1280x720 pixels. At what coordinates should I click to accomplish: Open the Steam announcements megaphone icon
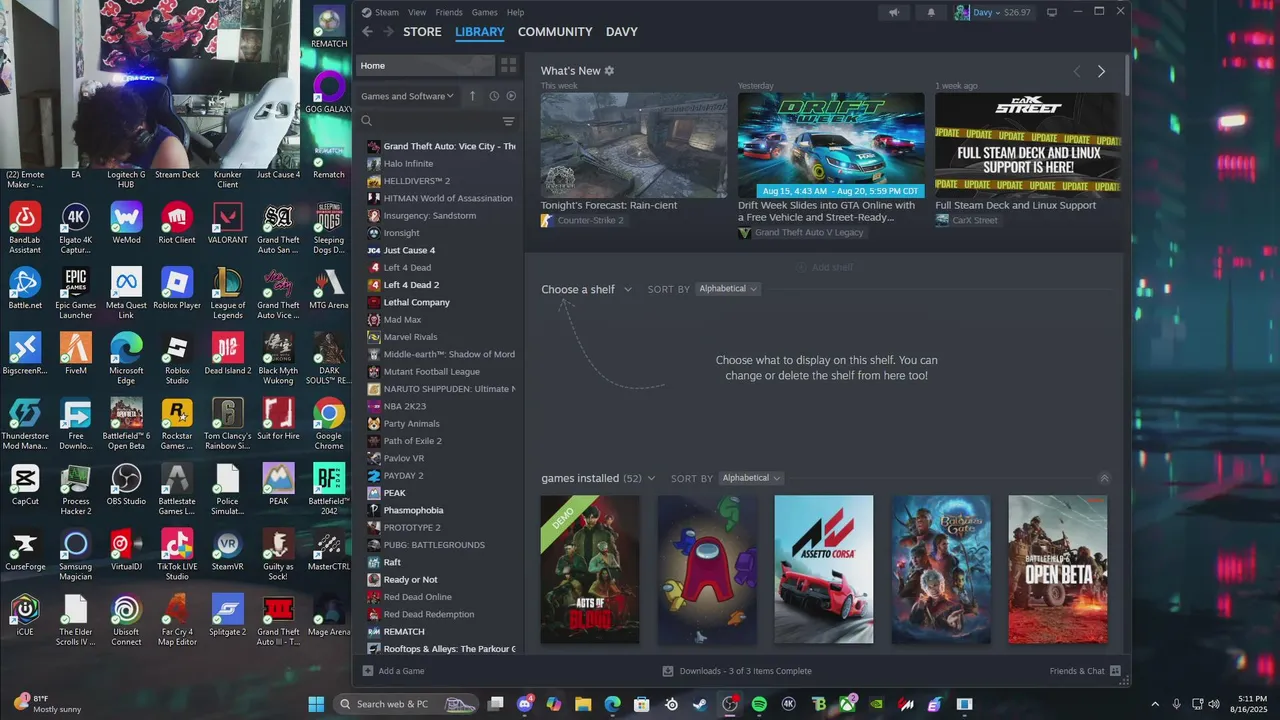[x=894, y=12]
